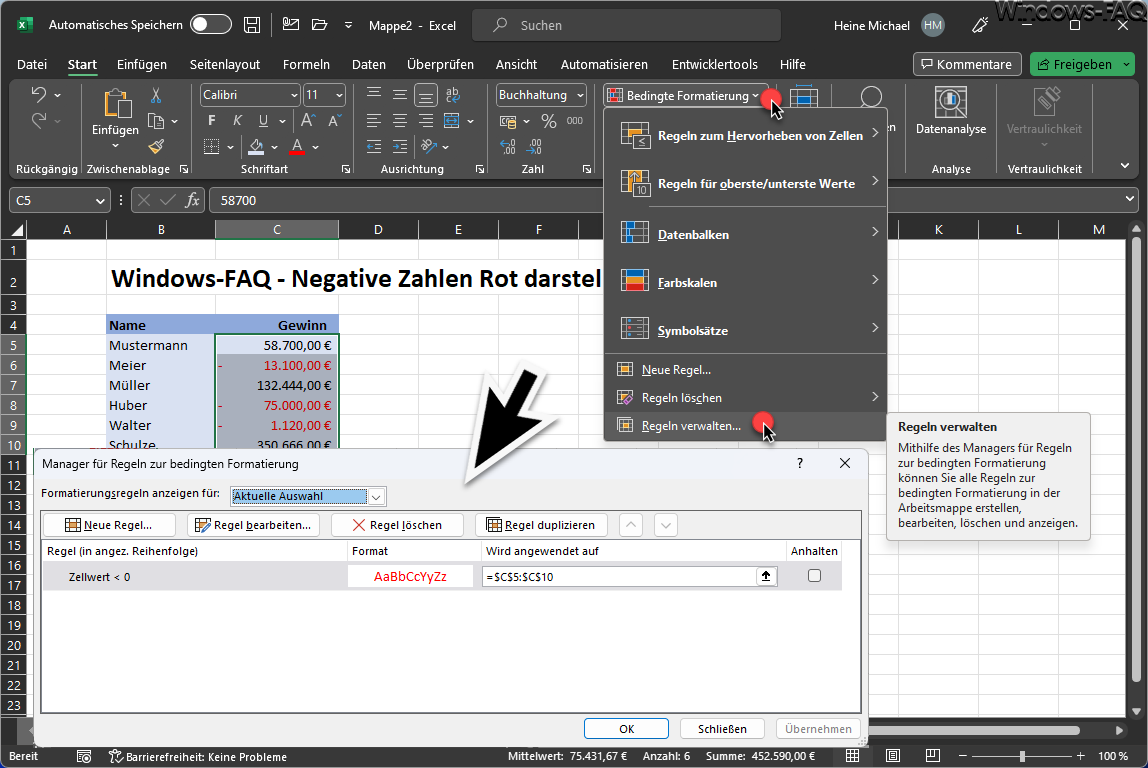Click the Suchen search box

tap(626, 25)
